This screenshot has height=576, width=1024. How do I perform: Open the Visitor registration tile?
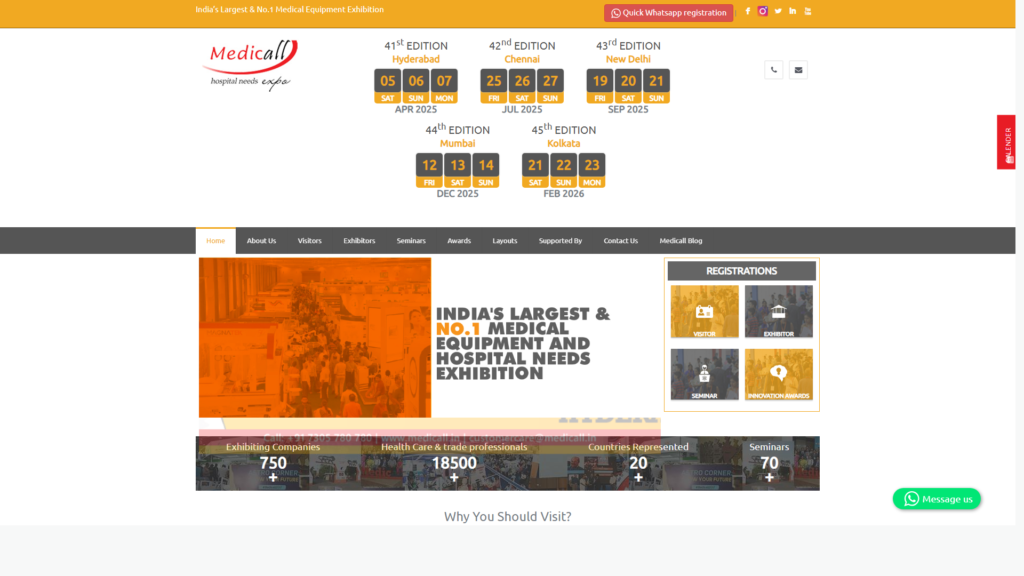click(705, 312)
